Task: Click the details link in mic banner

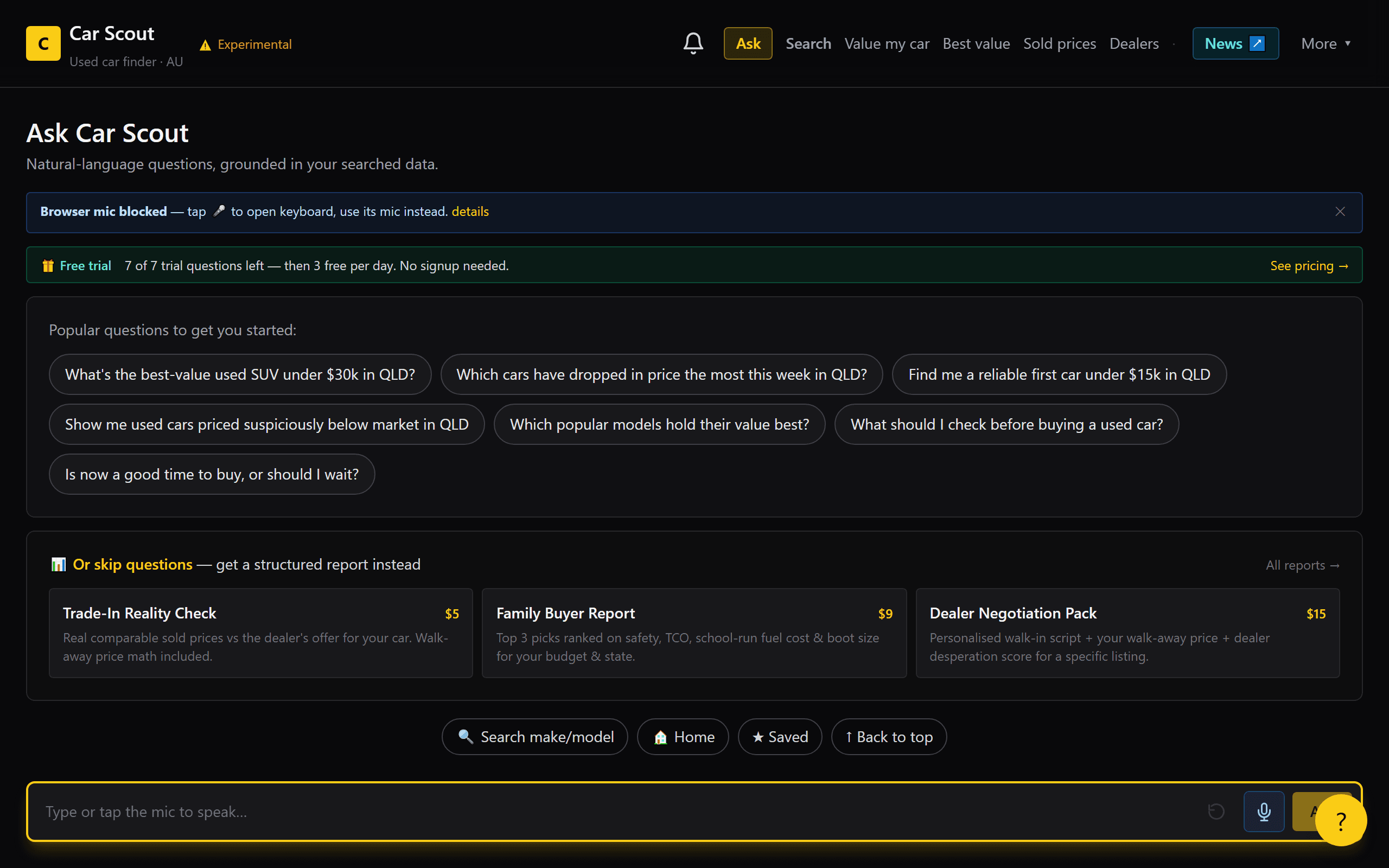Action: pos(470,212)
